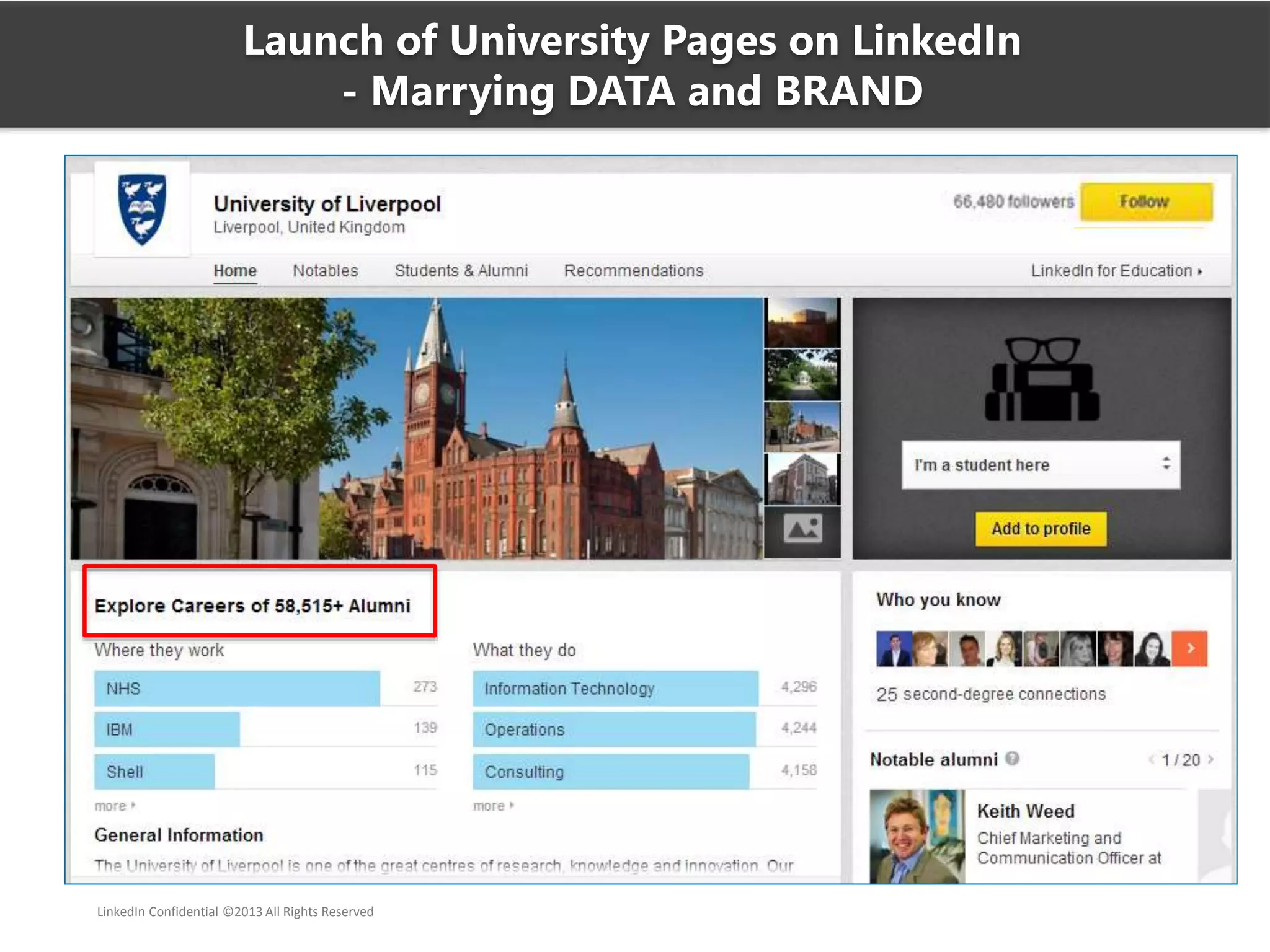
Task: Click the 1 / 20 alumni counter
Action: [1181, 760]
